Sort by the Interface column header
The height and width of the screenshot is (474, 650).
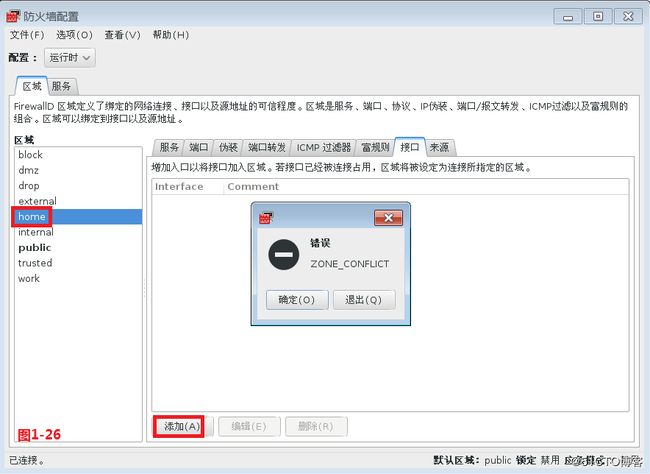coord(180,187)
